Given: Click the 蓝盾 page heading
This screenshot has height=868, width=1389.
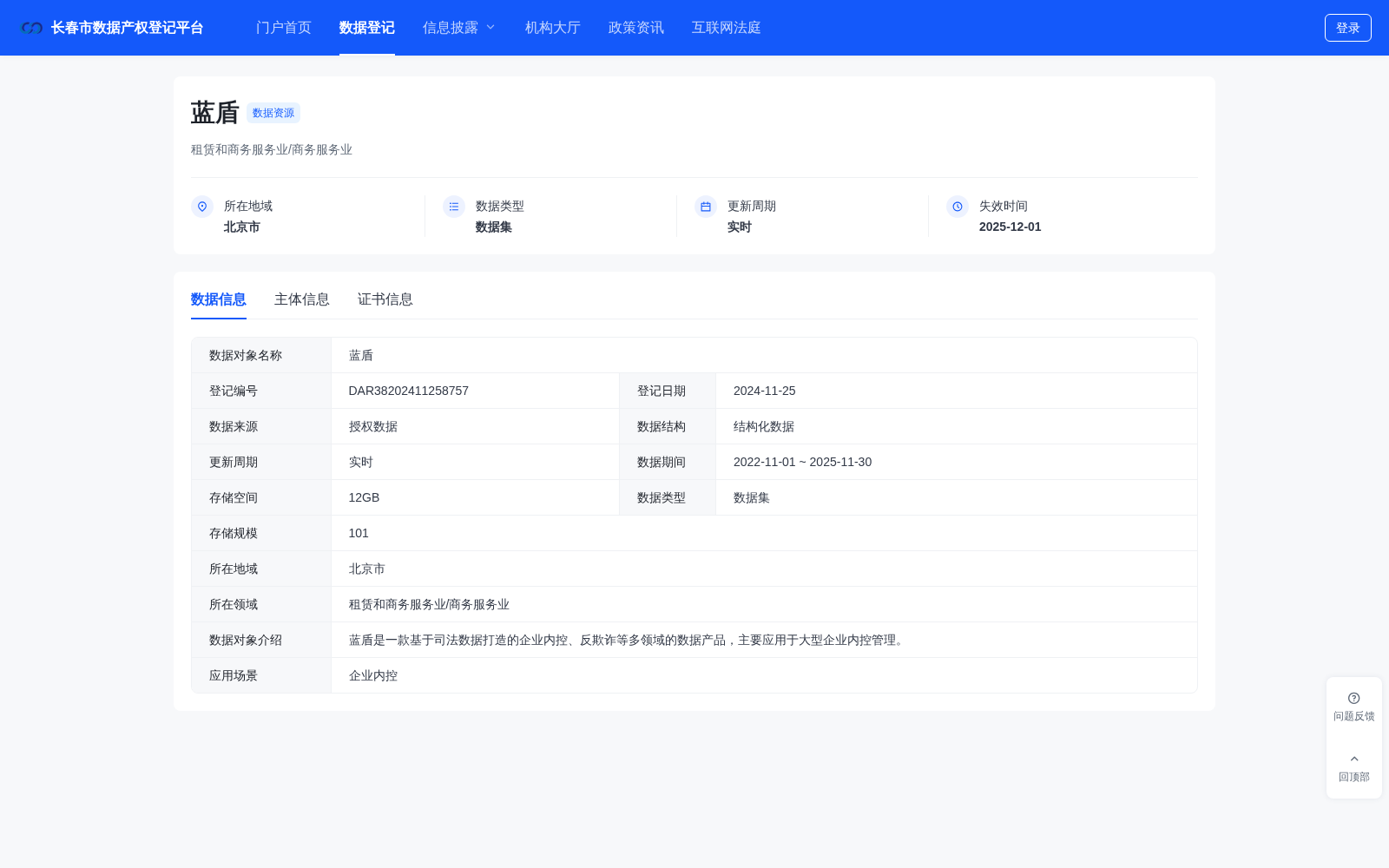Looking at the screenshot, I should click(x=215, y=113).
